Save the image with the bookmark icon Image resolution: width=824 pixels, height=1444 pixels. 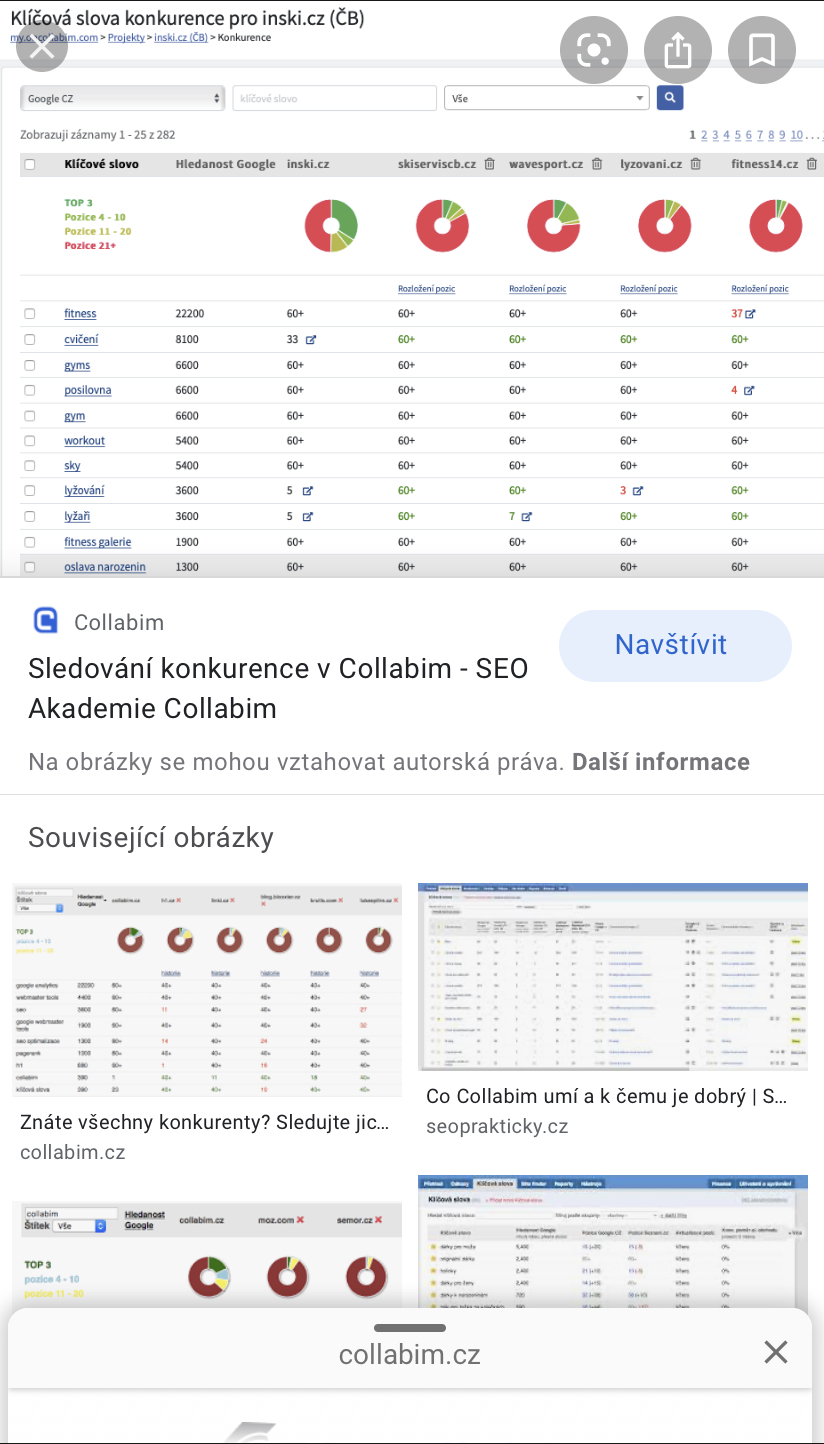coord(762,50)
